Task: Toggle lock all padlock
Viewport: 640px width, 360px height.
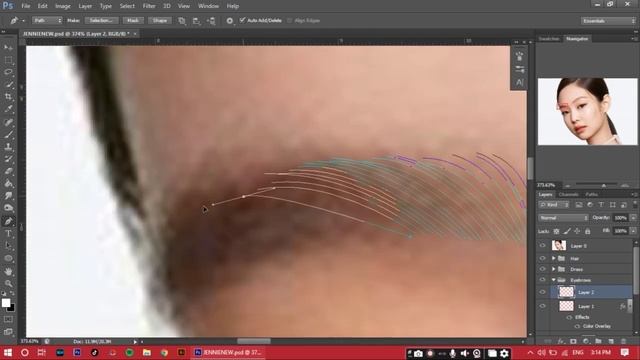Action: coord(587,231)
